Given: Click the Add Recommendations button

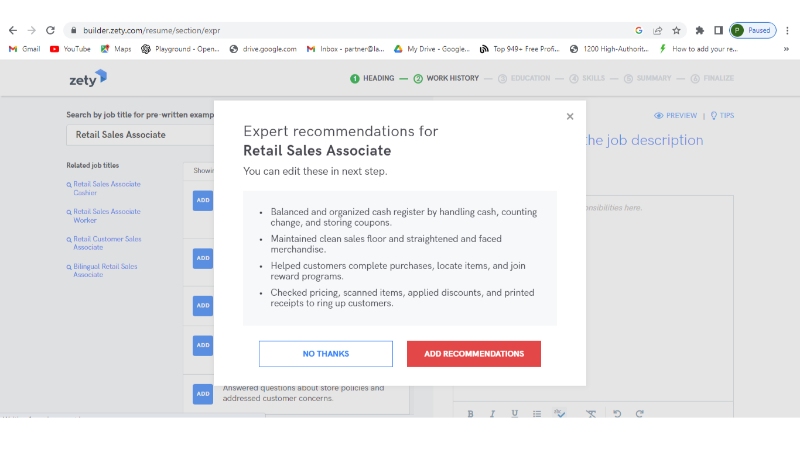Looking at the screenshot, I should [x=473, y=354].
